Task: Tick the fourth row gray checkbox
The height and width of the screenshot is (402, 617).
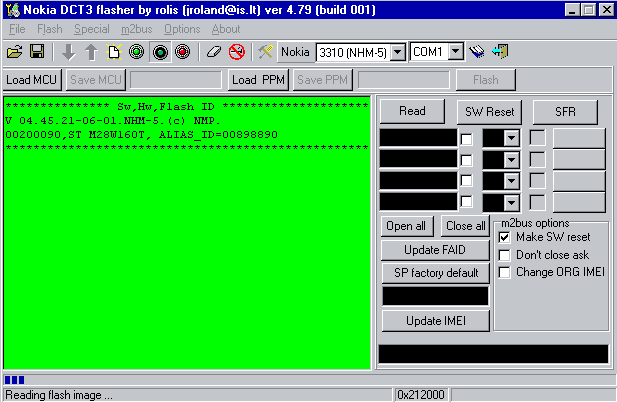Action: (537, 202)
